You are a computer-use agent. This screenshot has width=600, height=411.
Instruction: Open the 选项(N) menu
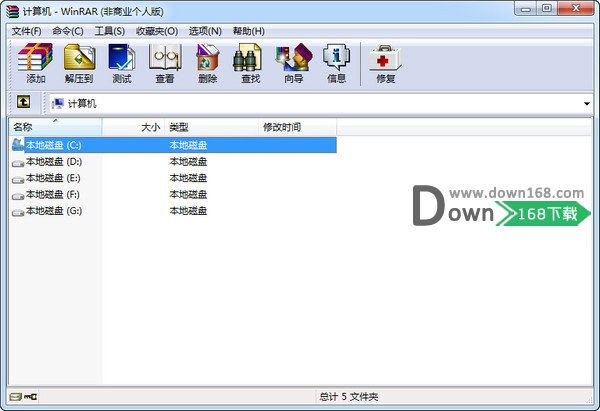[205, 31]
